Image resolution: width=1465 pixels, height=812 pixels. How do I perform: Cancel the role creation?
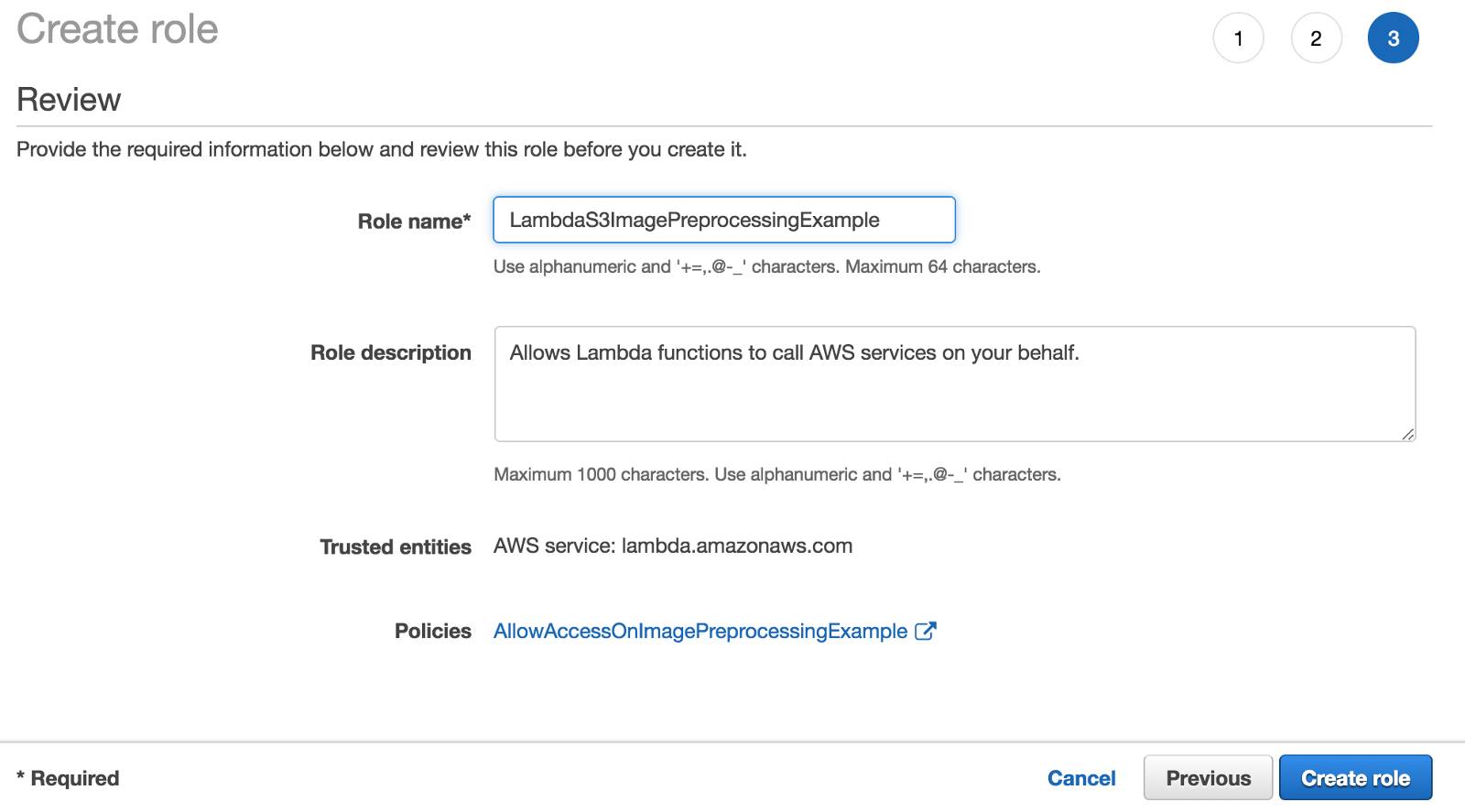pos(1081,778)
